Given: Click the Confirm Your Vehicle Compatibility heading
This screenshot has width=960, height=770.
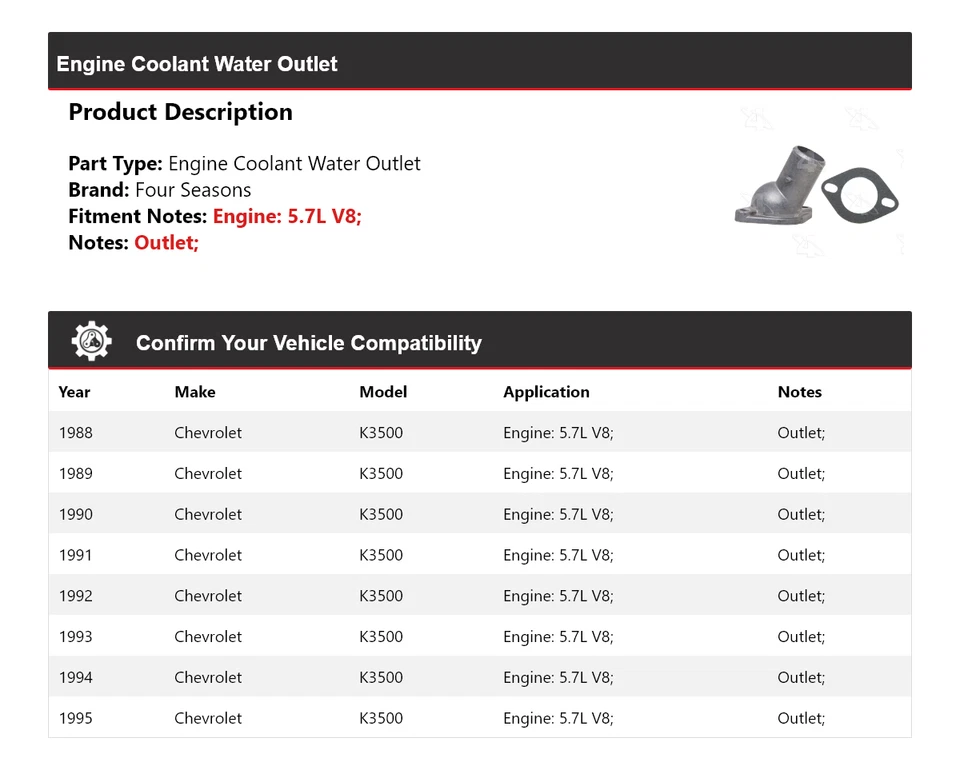Looking at the screenshot, I should tap(308, 343).
